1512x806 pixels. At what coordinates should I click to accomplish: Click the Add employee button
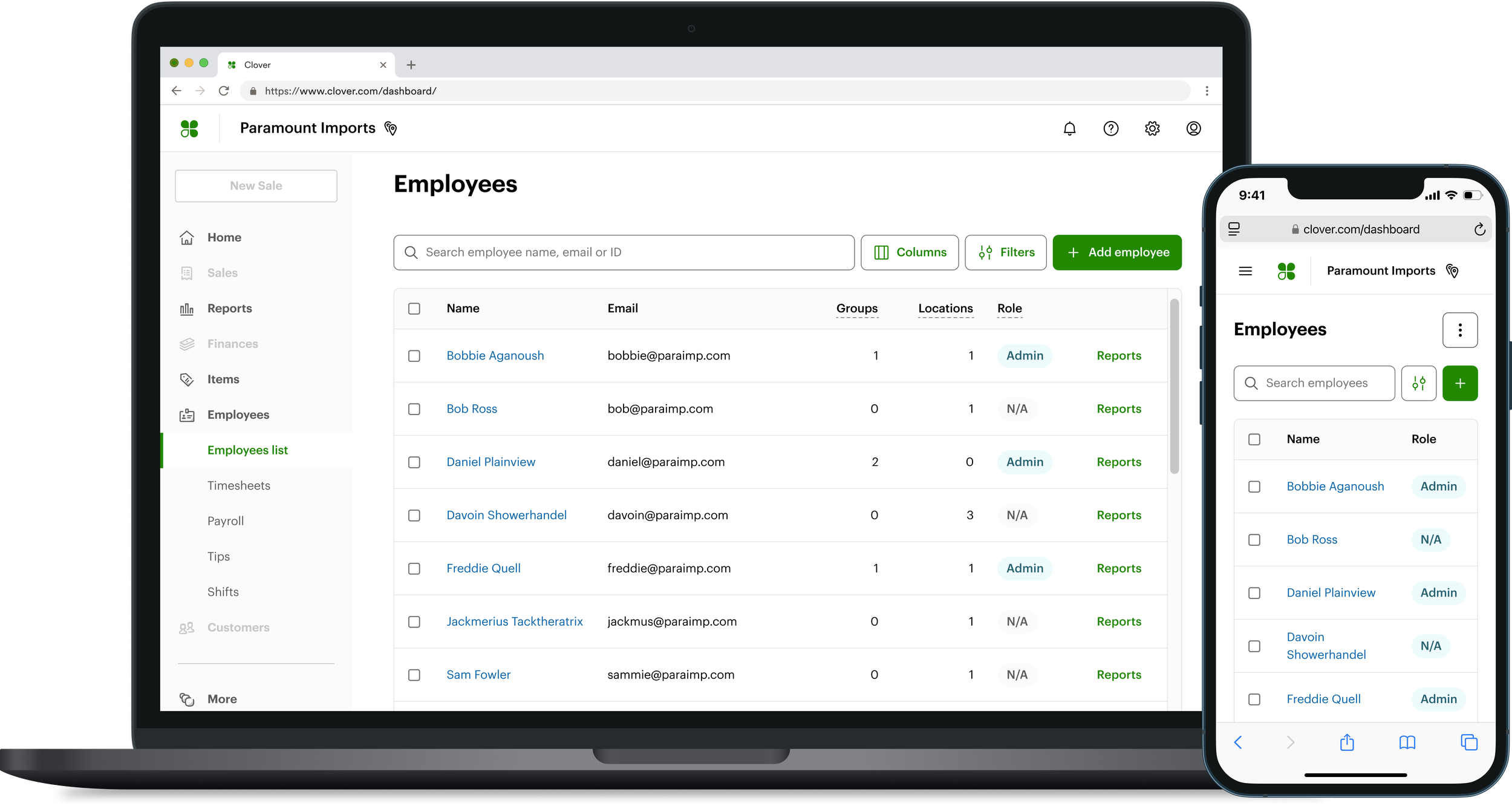pos(1116,252)
